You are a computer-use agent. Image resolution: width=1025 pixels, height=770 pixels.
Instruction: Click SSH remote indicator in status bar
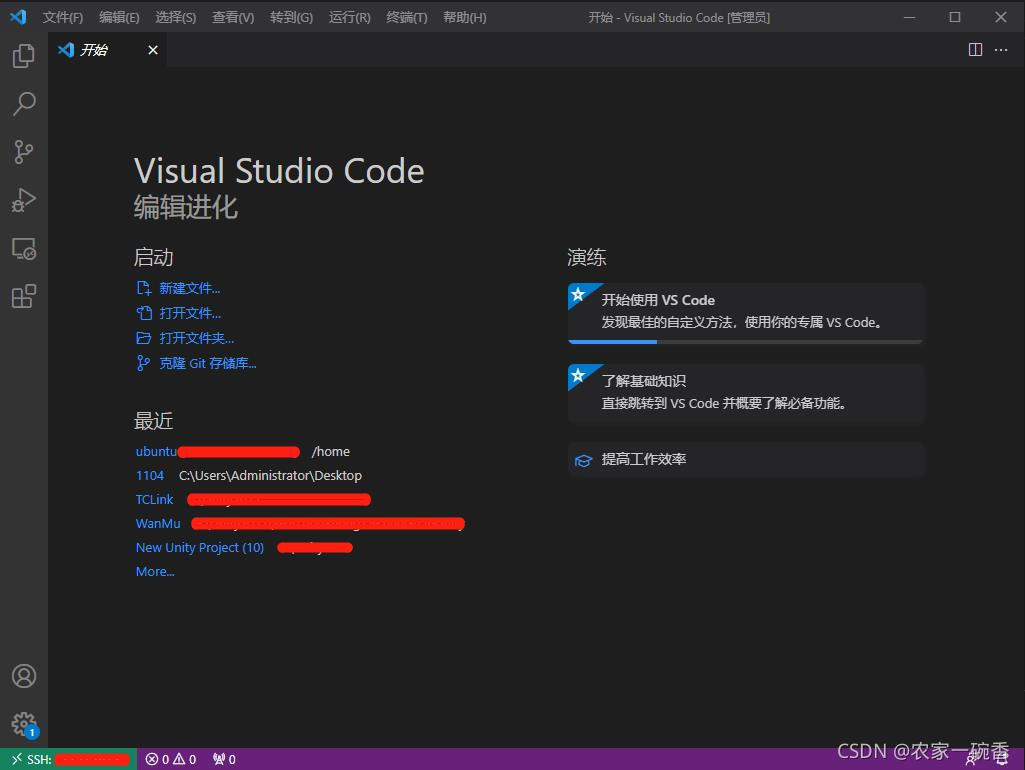[x=69, y=759]
